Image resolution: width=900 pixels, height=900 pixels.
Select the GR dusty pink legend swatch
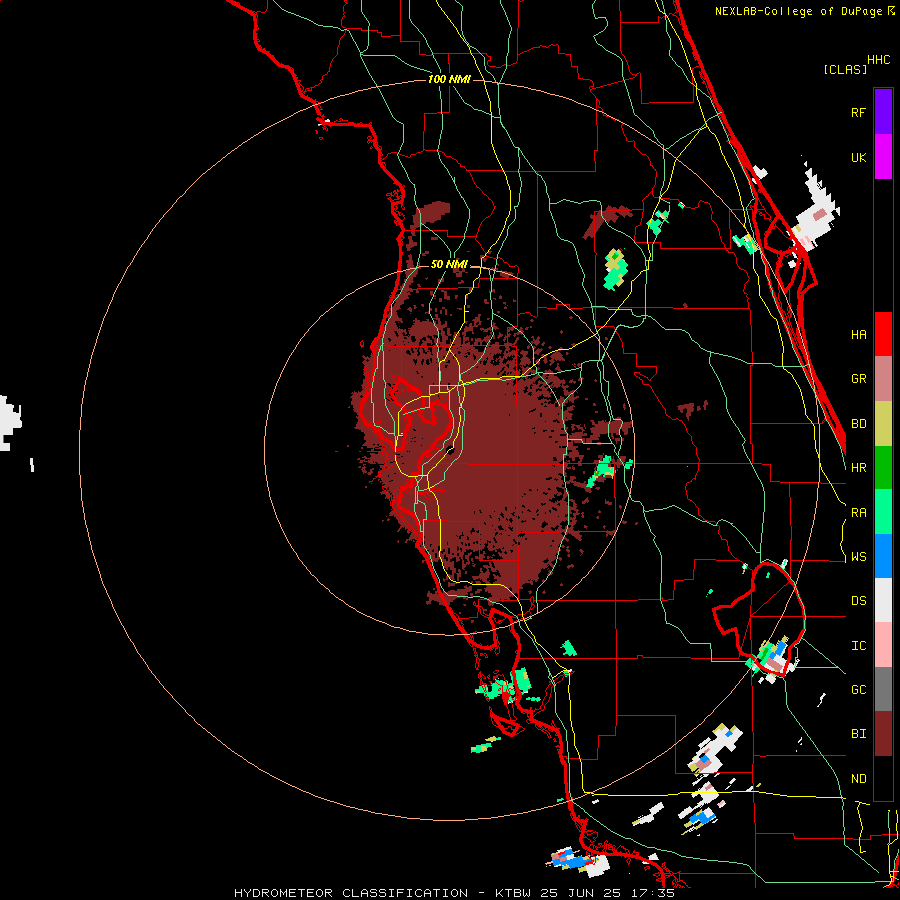tap(883, 379)
